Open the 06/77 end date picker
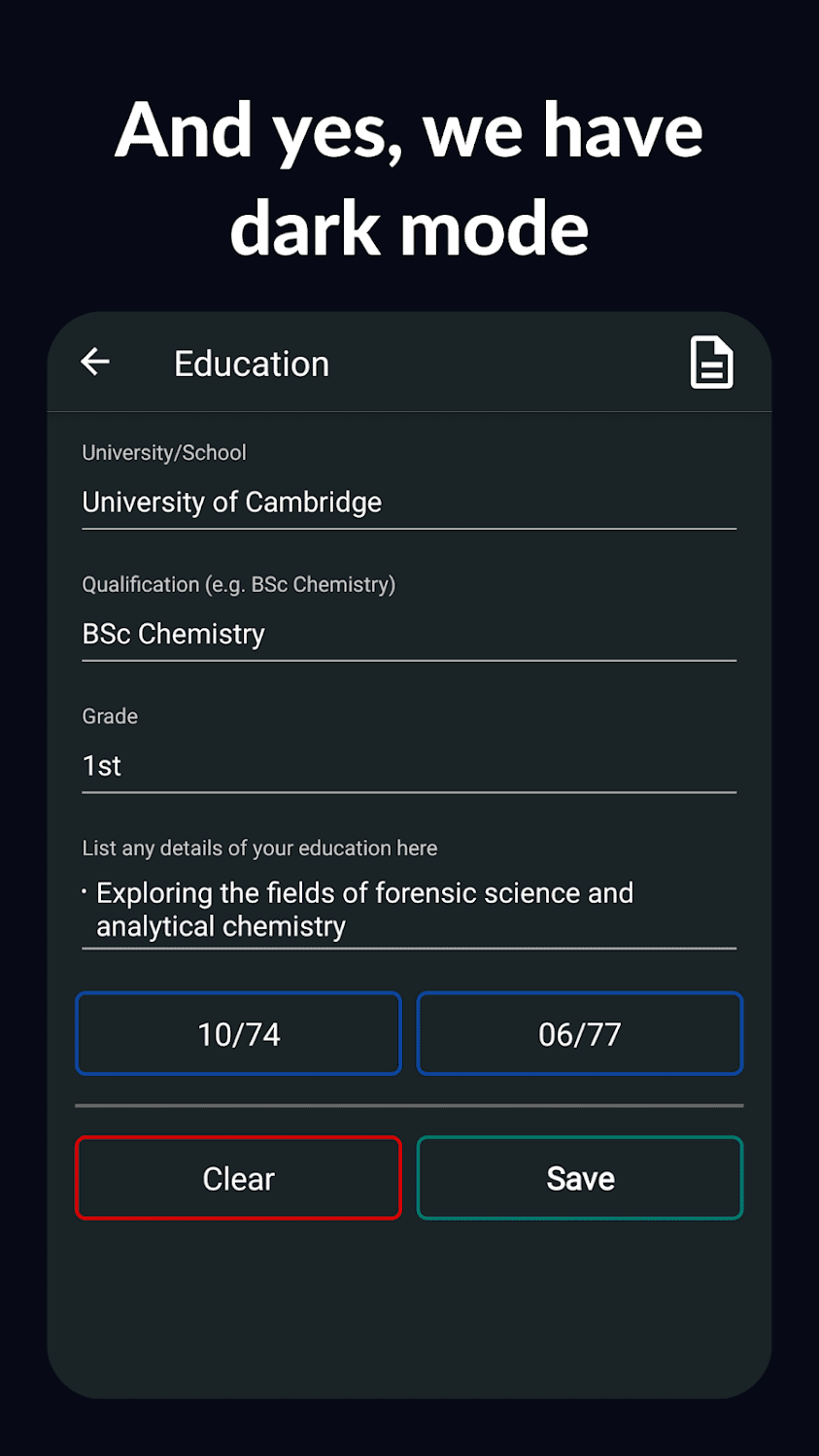Viewport: 819px width, 1456px height. (x=580, y=1034)
